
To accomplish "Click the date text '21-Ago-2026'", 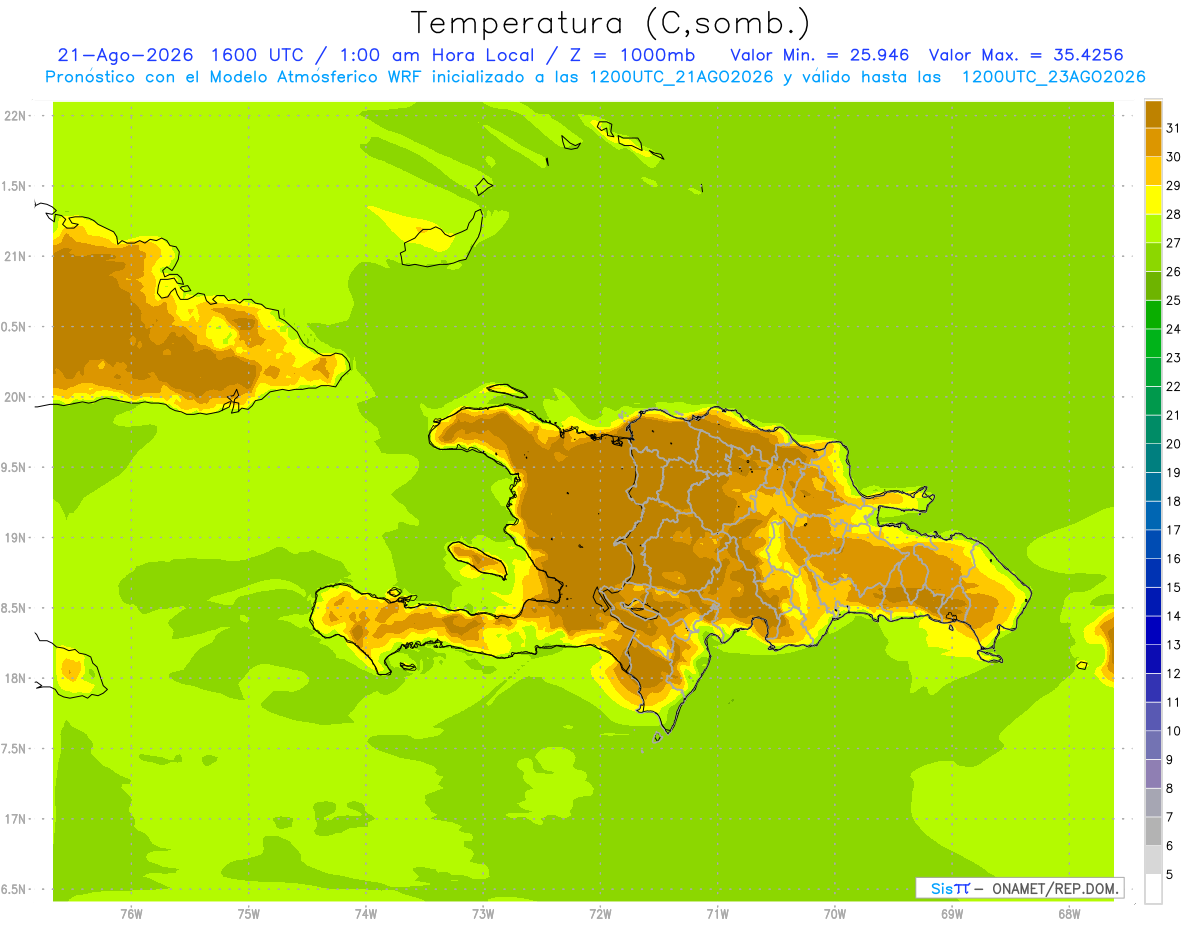I will point(125,55).
